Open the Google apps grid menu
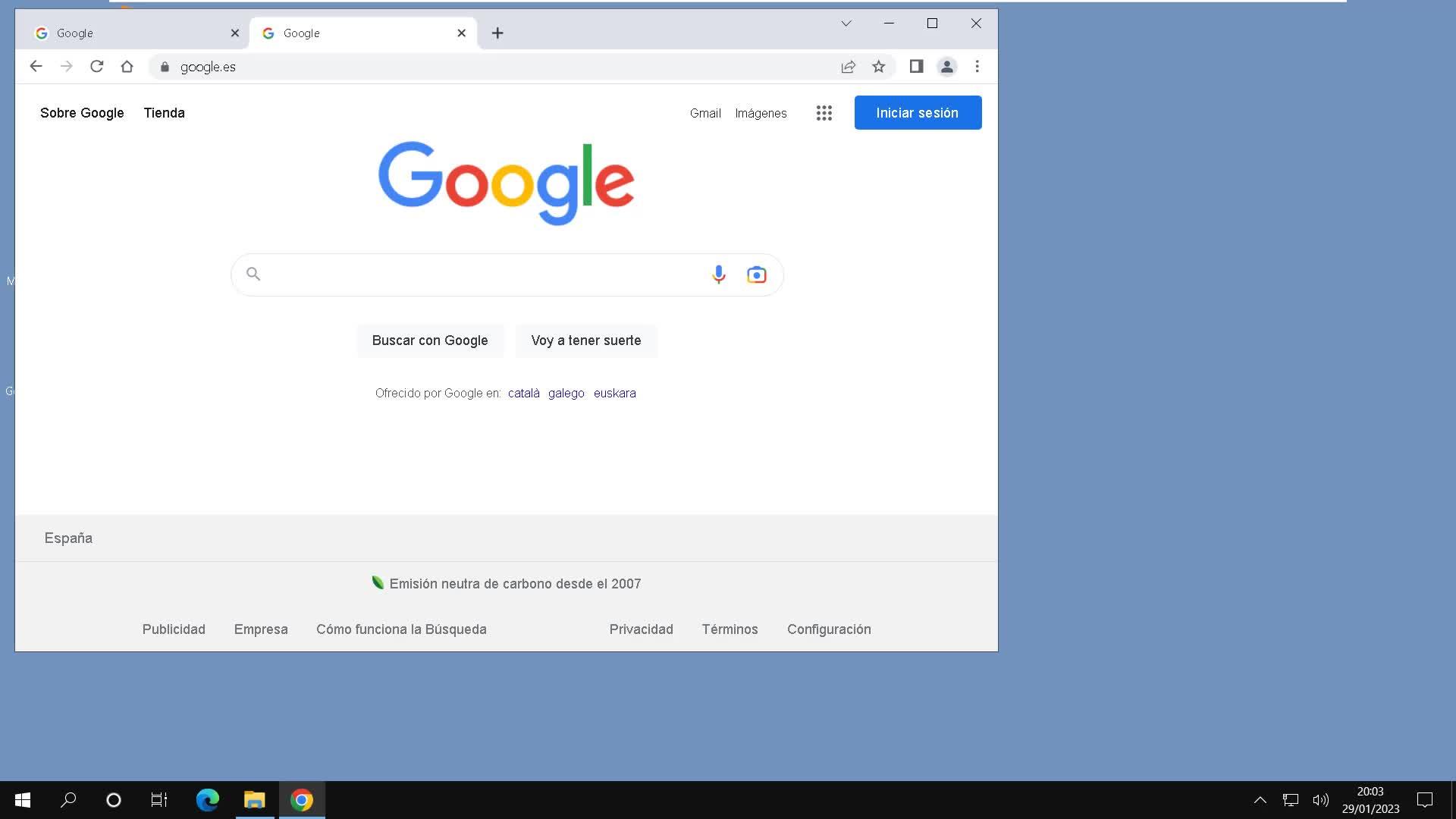 click(824, 113)
